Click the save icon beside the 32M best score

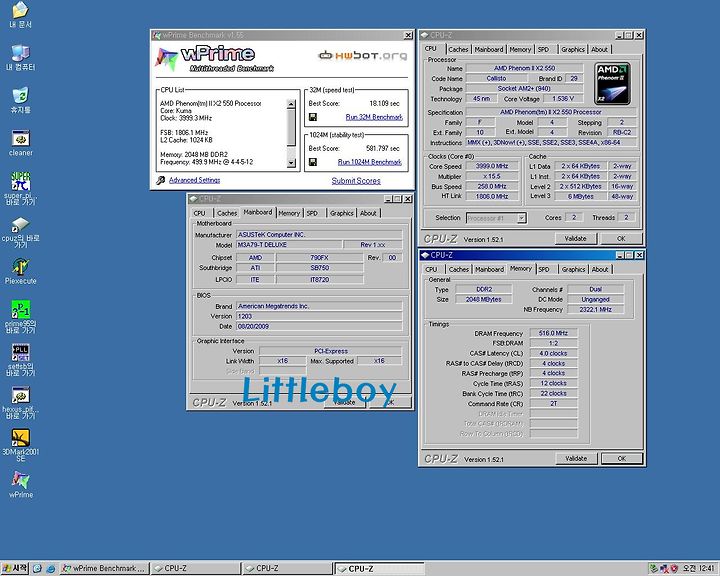[313, 117]
